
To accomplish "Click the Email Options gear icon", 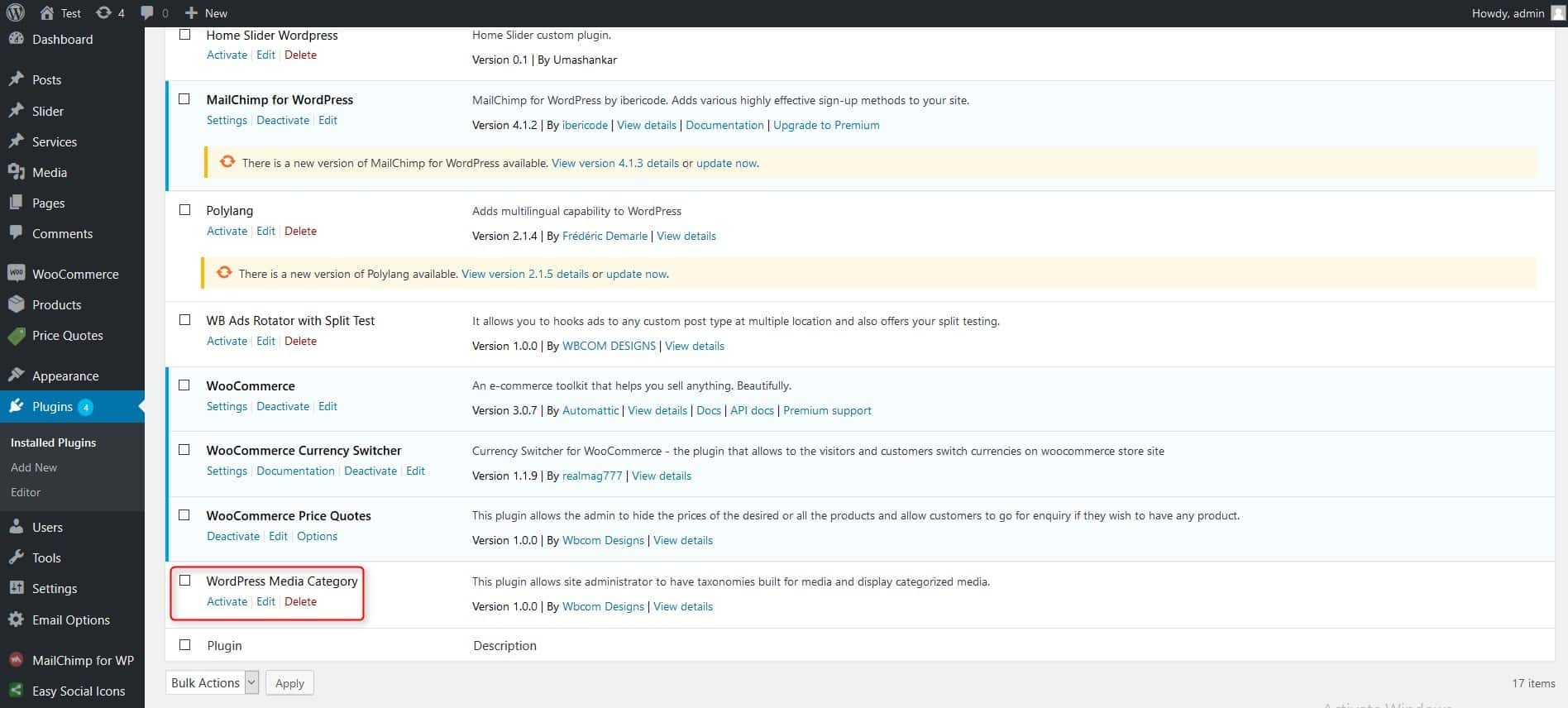I will click(x=16, y=619).
